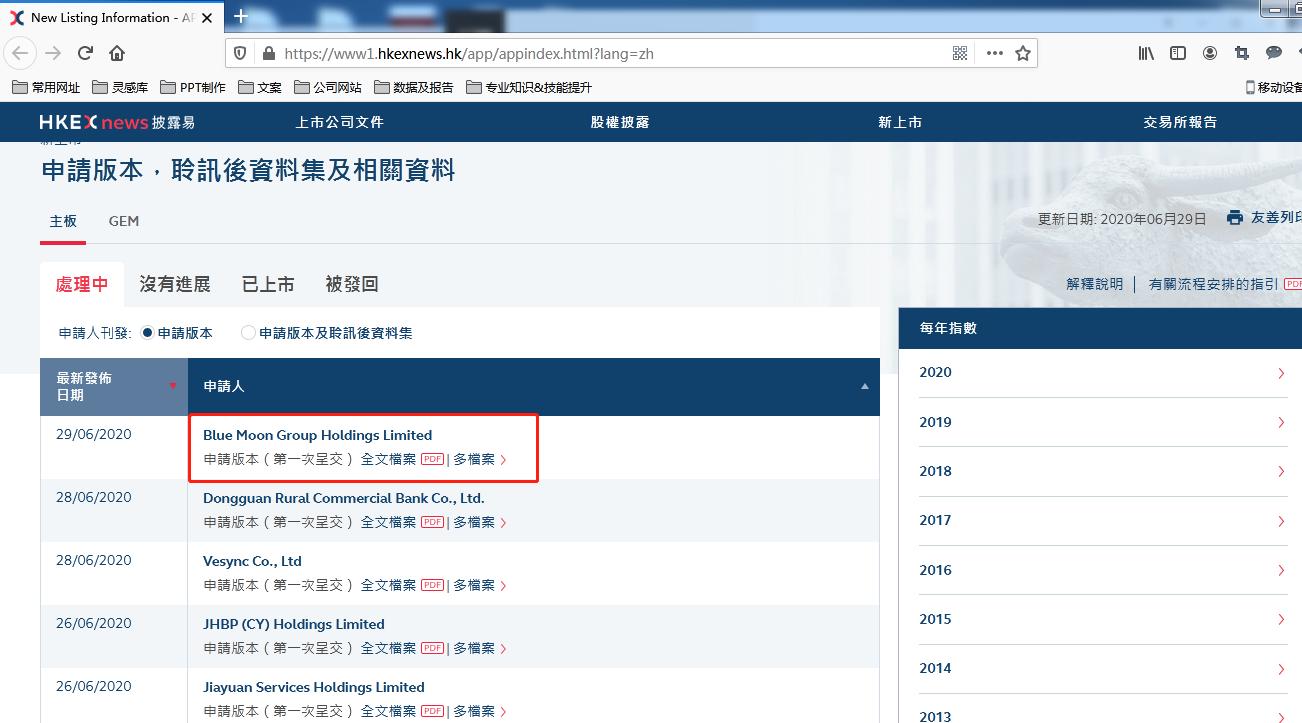This screenshot has height=723, width=1302.
Task: Open JHBP (CY) Holdings PDF icon
Action: (x=432, y=648)
